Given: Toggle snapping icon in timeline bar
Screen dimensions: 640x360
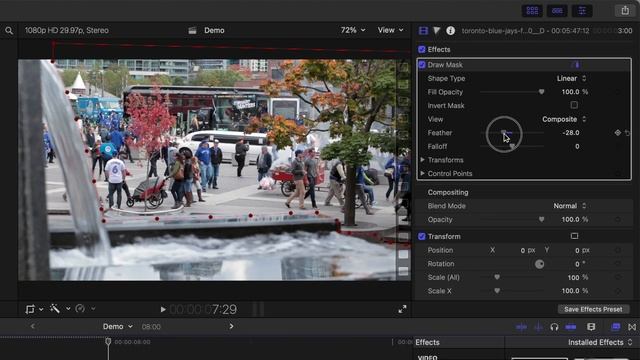Looking at the screenshot, I should (571, 327).
